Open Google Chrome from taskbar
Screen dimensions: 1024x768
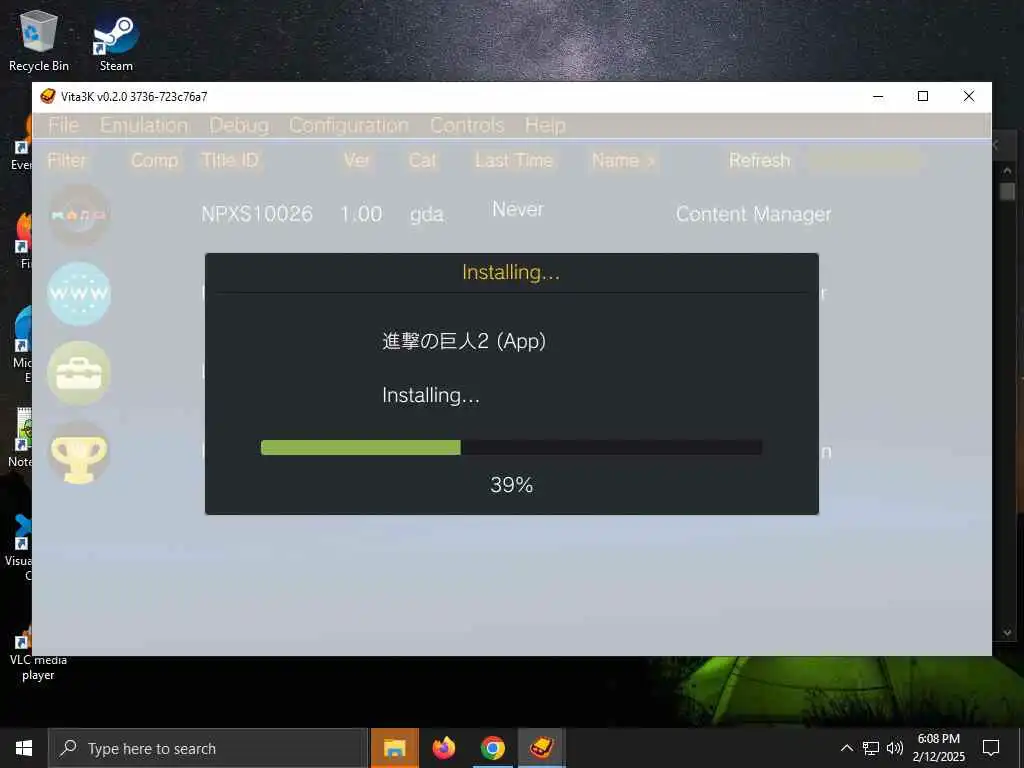pos(492,748)
